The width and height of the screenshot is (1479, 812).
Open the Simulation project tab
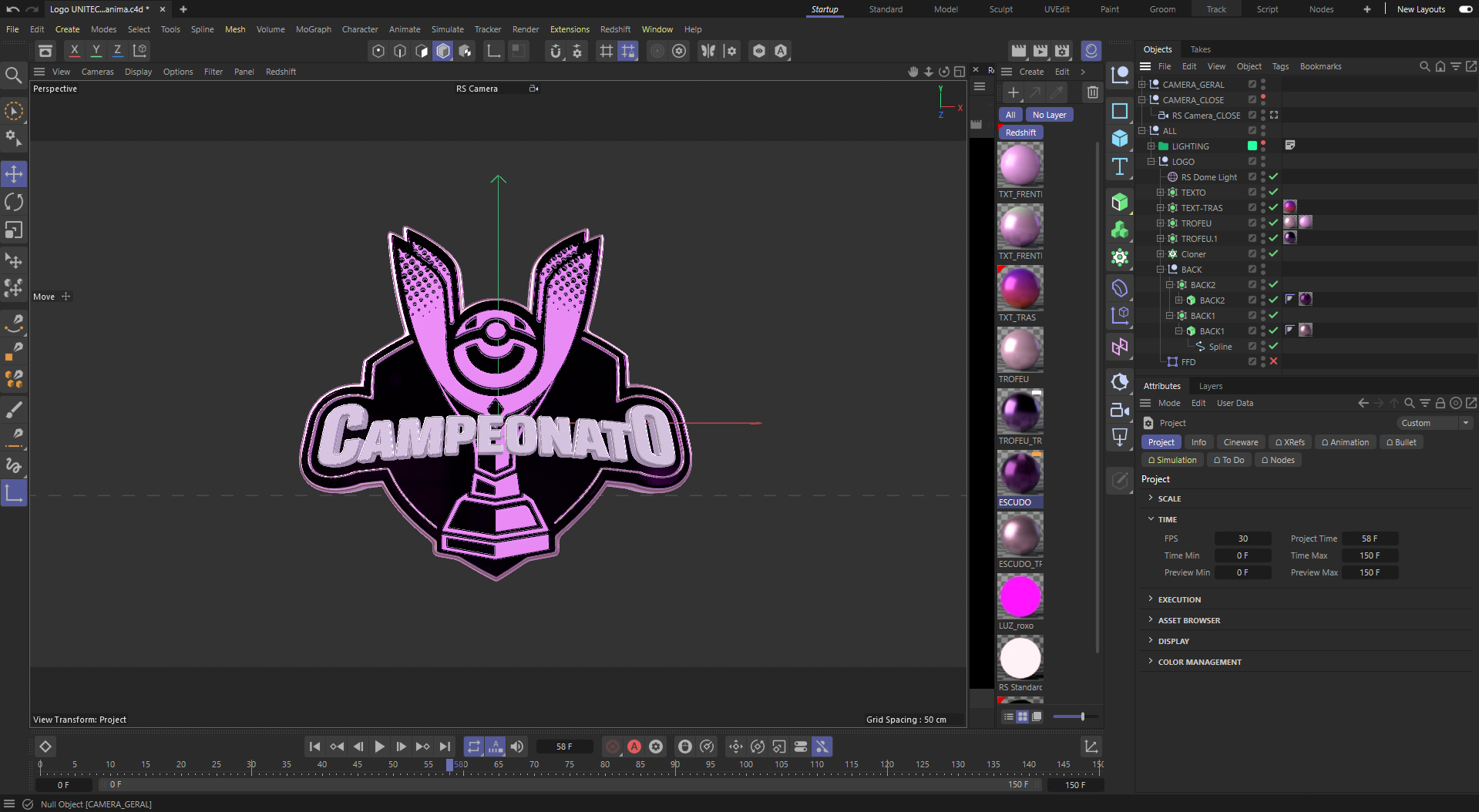(1172, 460)
